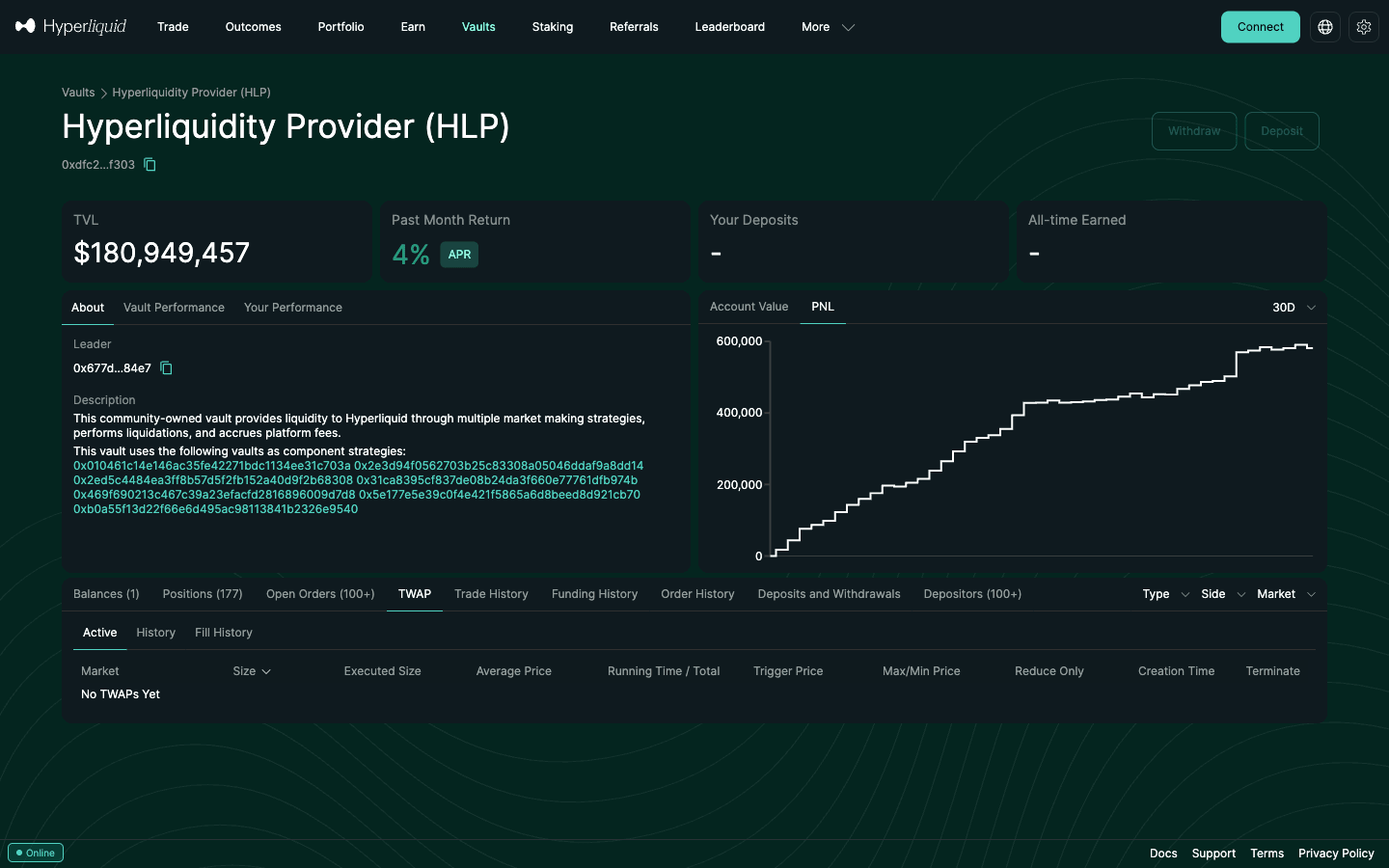The height and width of the screenshot is (868, 1389).
Task: Click the Withdraw button
Action: tap(1194, 131)
